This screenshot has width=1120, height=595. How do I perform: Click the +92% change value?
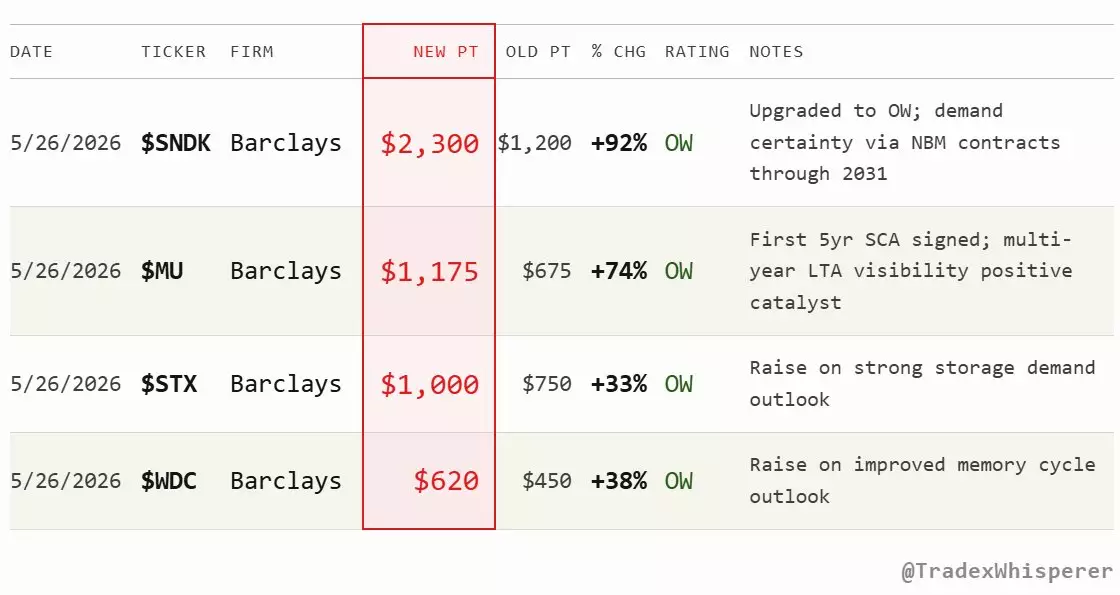tap(619, 143)
